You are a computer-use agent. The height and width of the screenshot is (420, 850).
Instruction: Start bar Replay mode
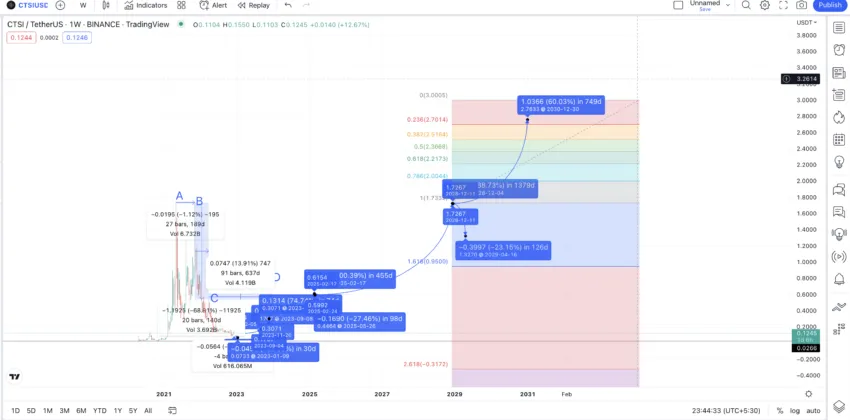tap(254, 5)
